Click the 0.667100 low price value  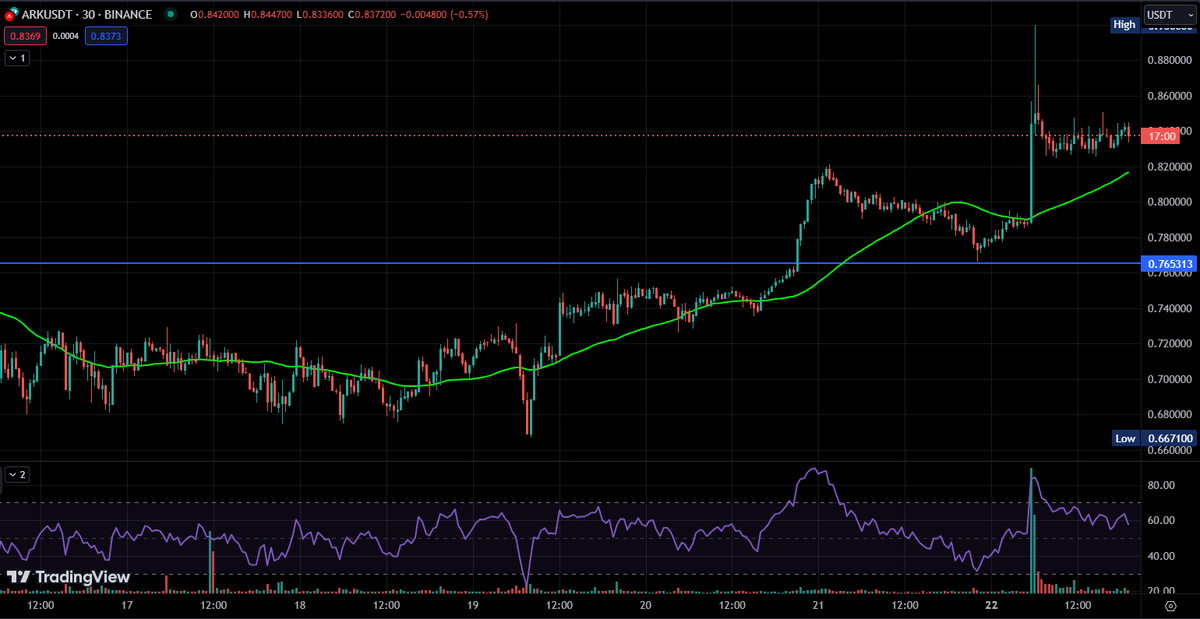(x=1168, y=438)
